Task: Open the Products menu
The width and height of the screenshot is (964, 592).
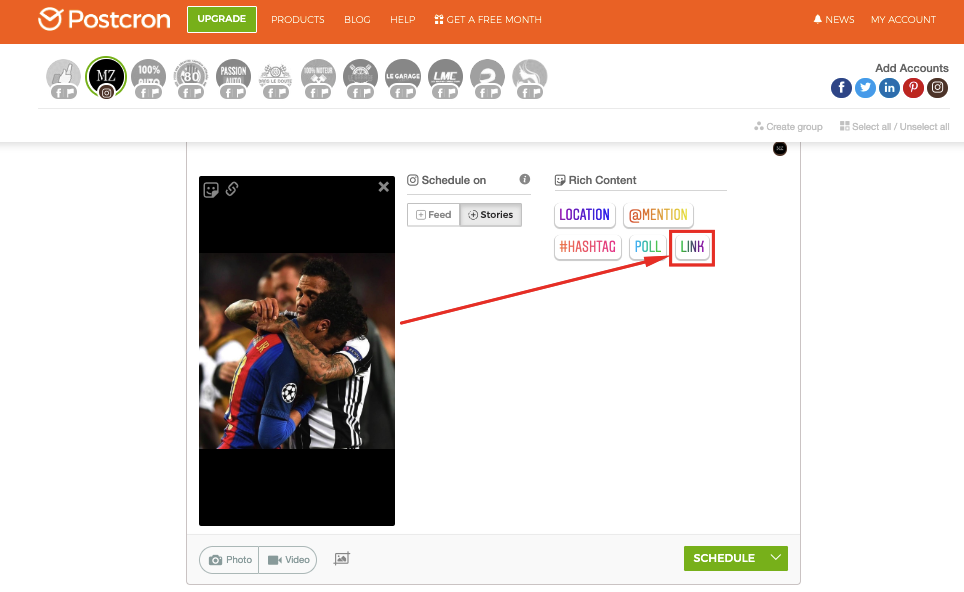Action: [x=297, y=19]
